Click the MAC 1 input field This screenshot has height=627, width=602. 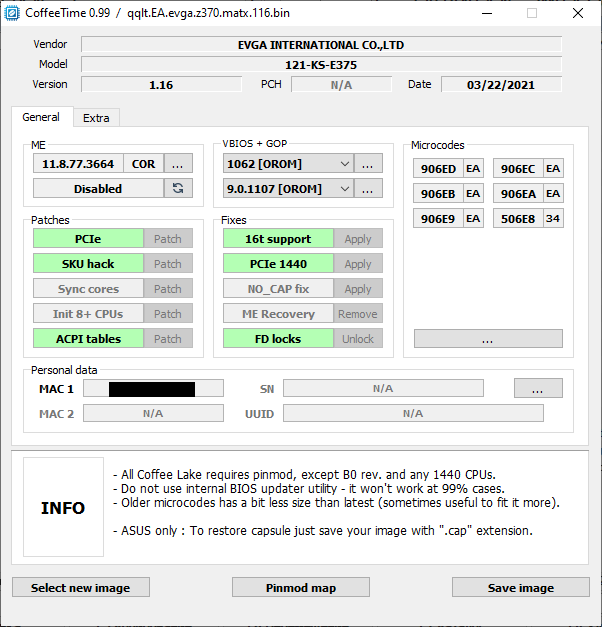point(153,388)
